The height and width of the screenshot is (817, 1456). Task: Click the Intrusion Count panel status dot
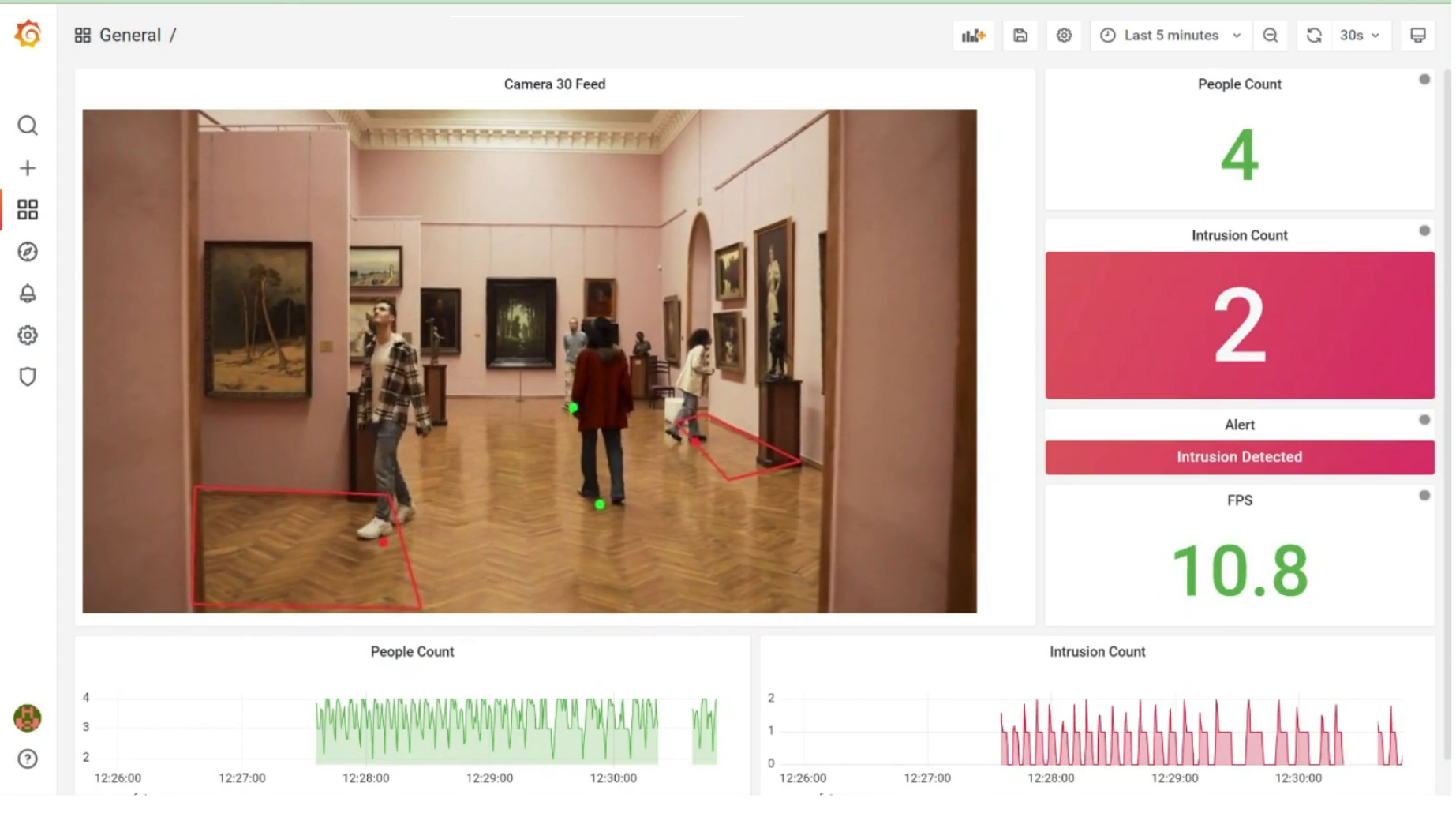pos(1424,230)
